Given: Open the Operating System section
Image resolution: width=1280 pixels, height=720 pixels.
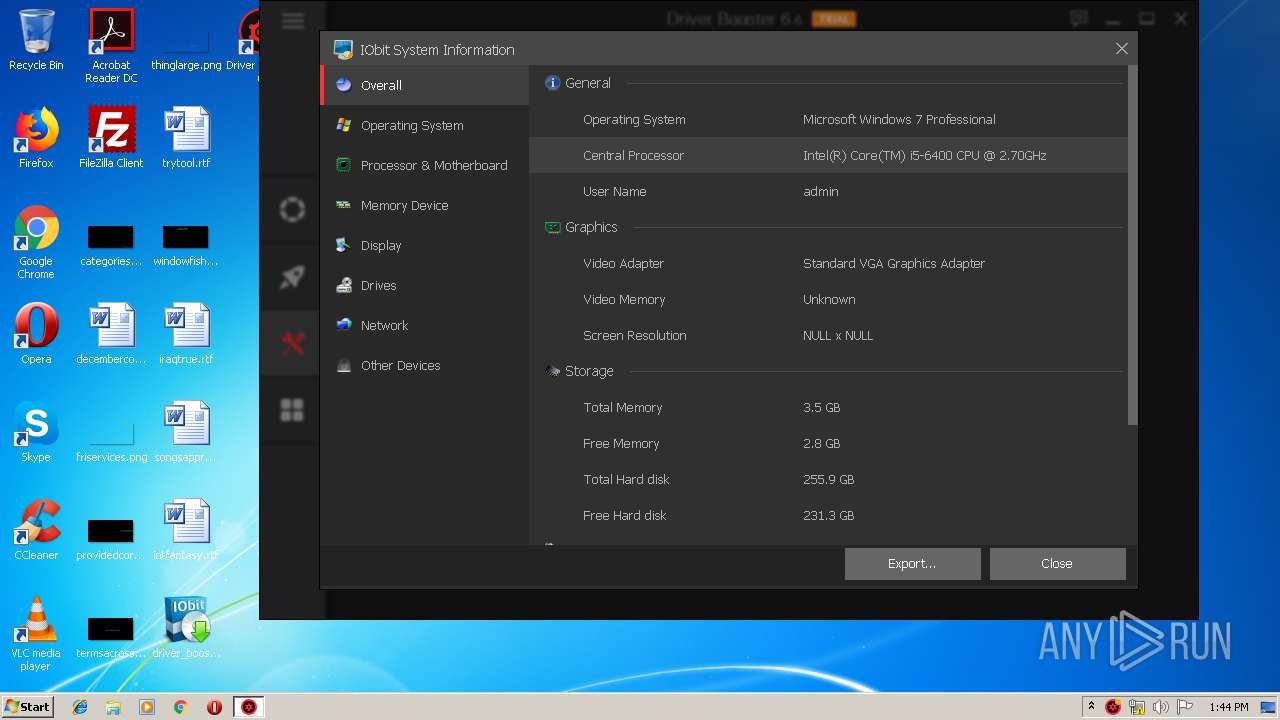Looking at the screenshot, I should point(425,125).
